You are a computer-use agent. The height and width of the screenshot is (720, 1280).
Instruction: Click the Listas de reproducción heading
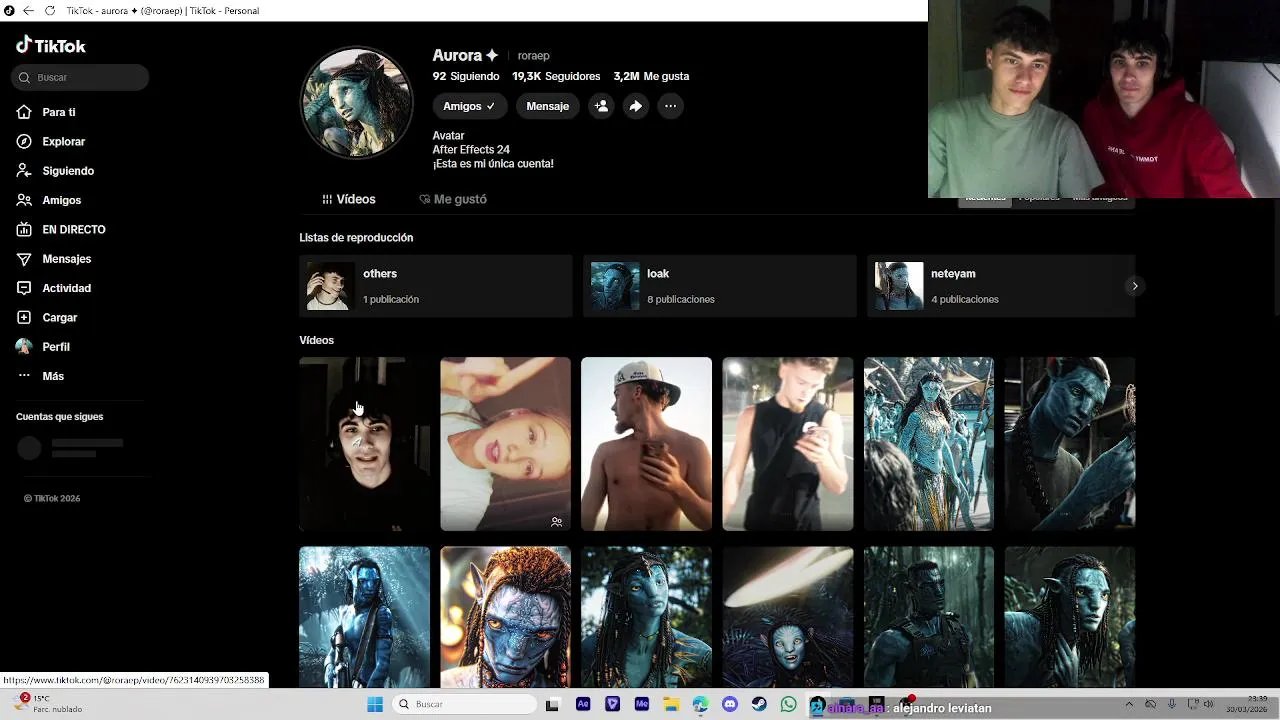click(356, 238)
